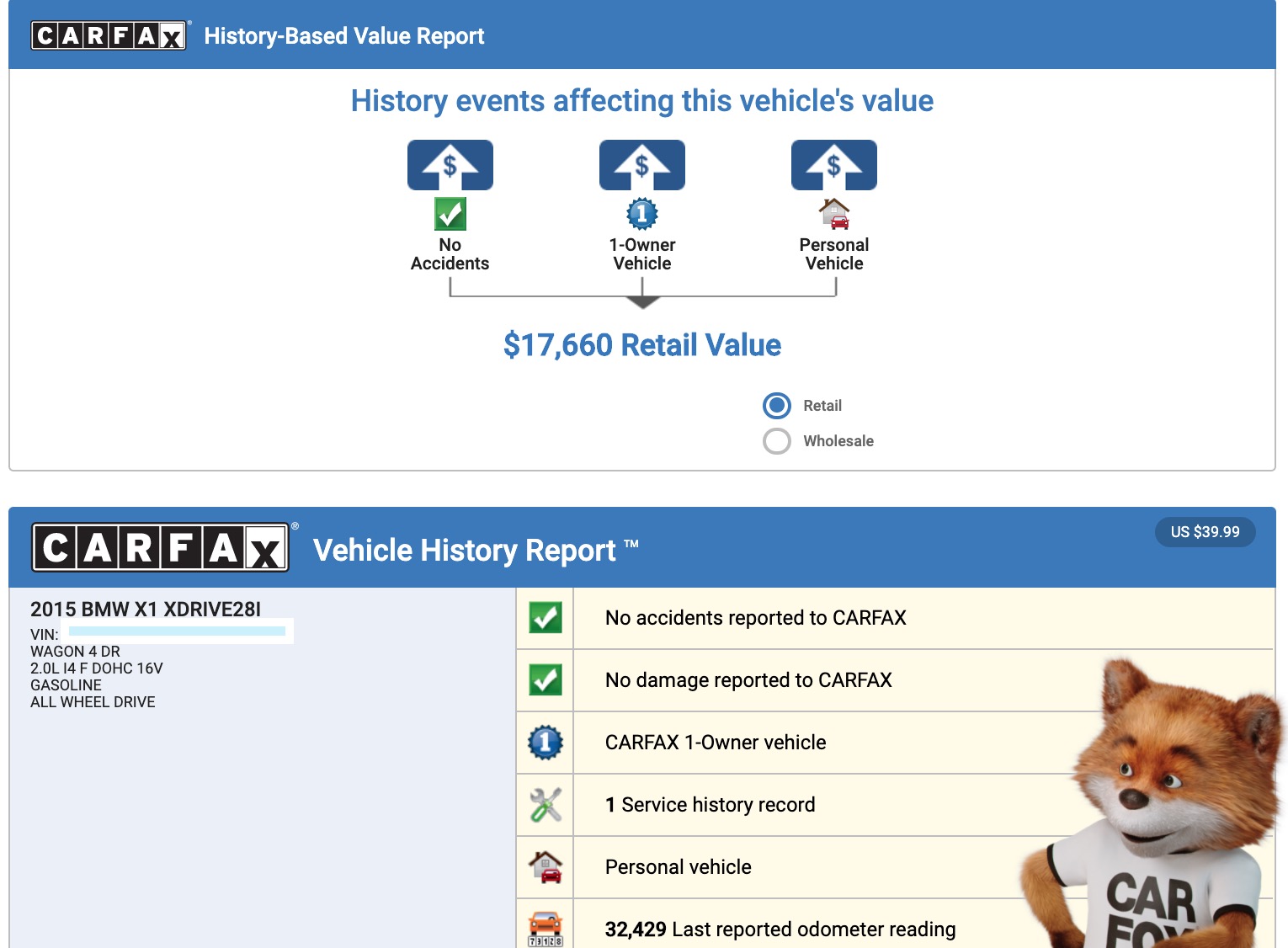Click the 'Vehicle History Report' title
Screen dimensions: 1288x948
[x=476, y=551]
